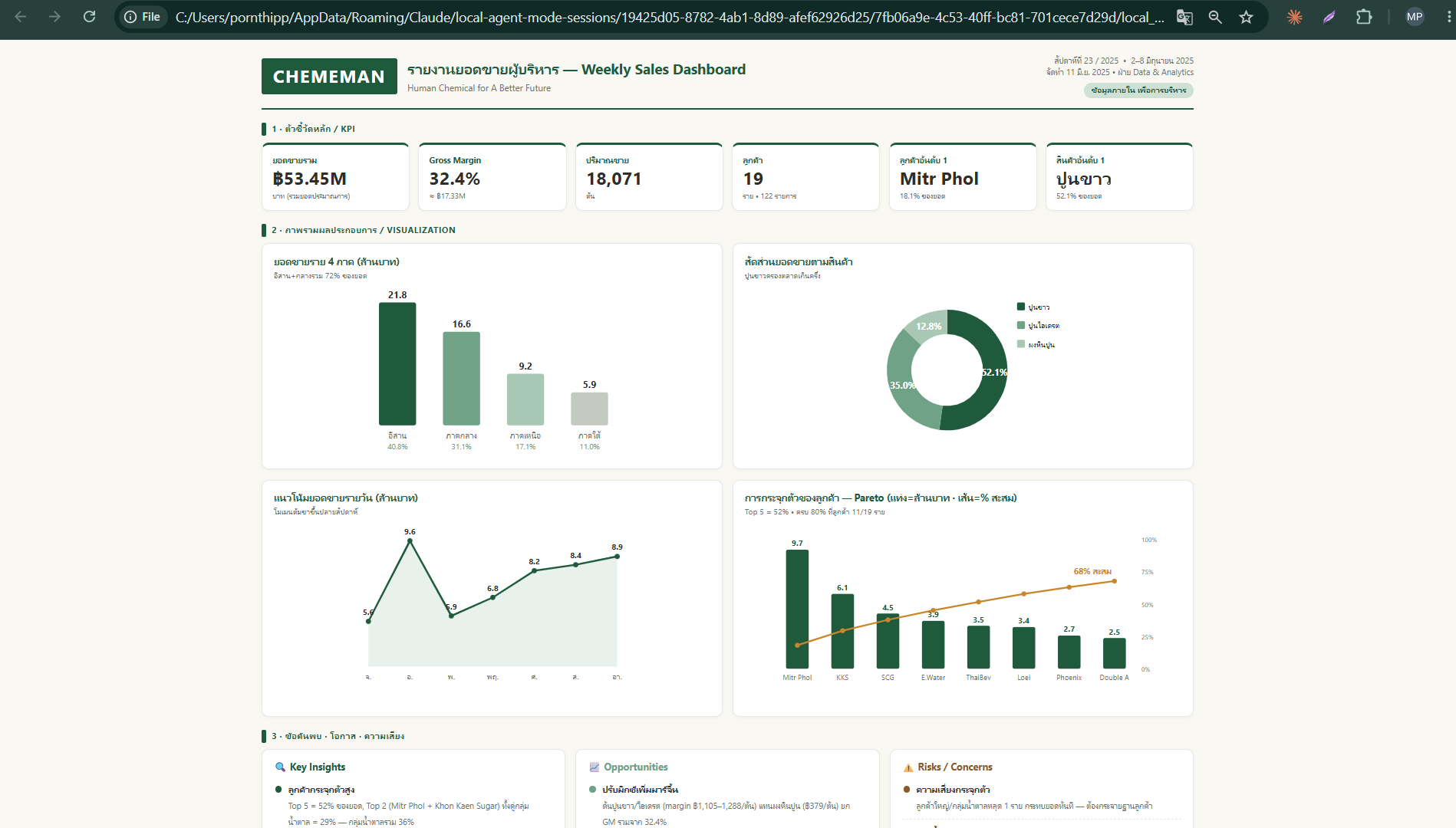The height and width of the screenshot is (828, 1456).
Task: Click the address bar URL field
Action: click(669, 17)
